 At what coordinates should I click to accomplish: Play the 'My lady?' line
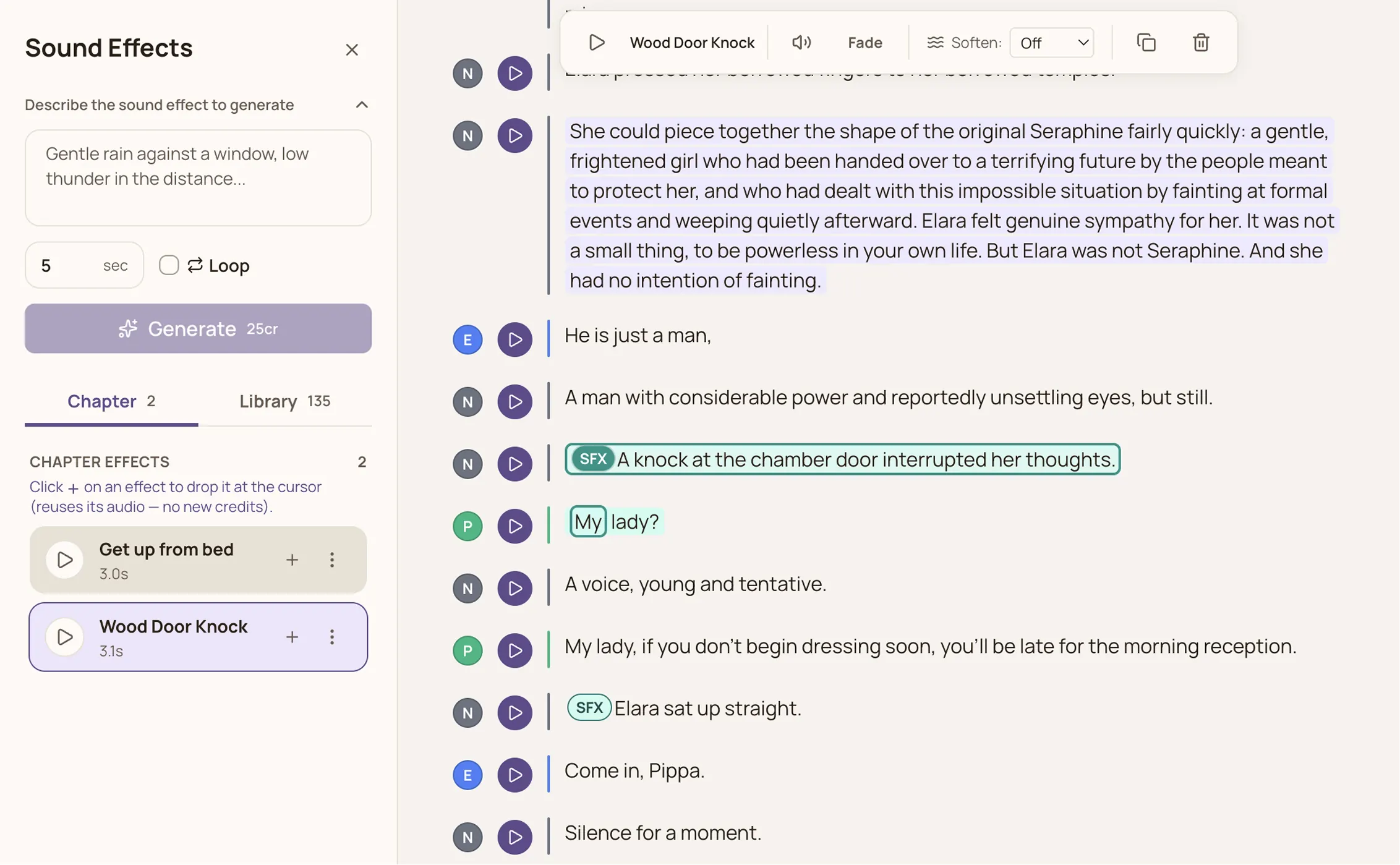[514, 526]
